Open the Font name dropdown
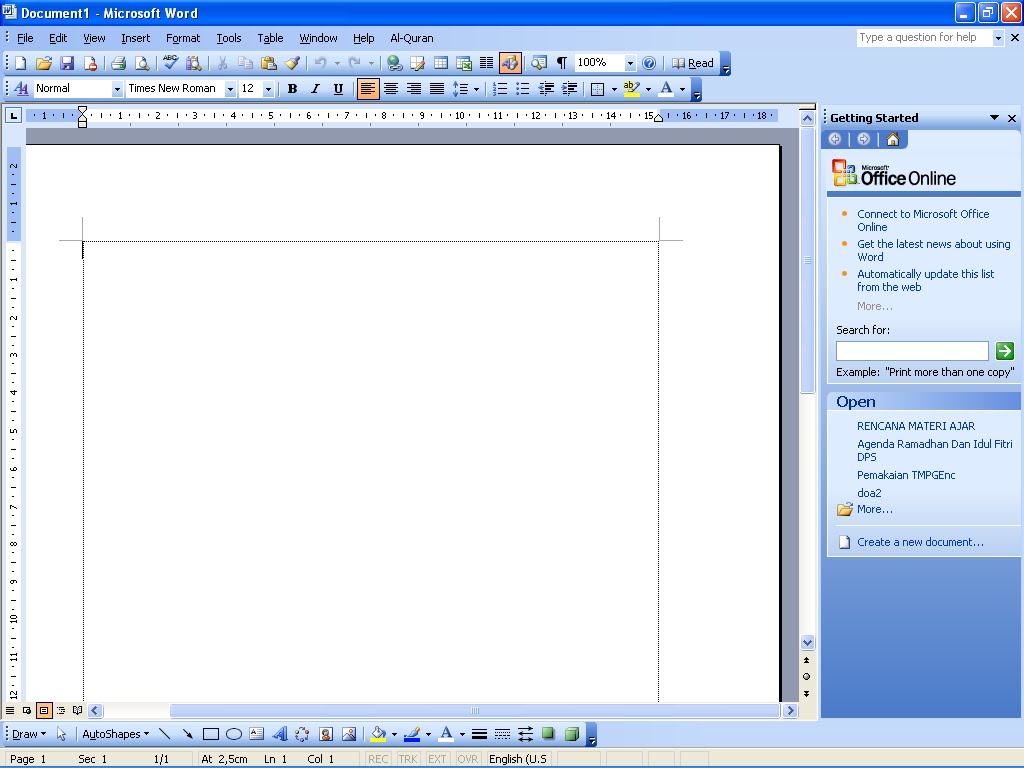This screenshot has width=1024, height=768. (x=230, y=88)
